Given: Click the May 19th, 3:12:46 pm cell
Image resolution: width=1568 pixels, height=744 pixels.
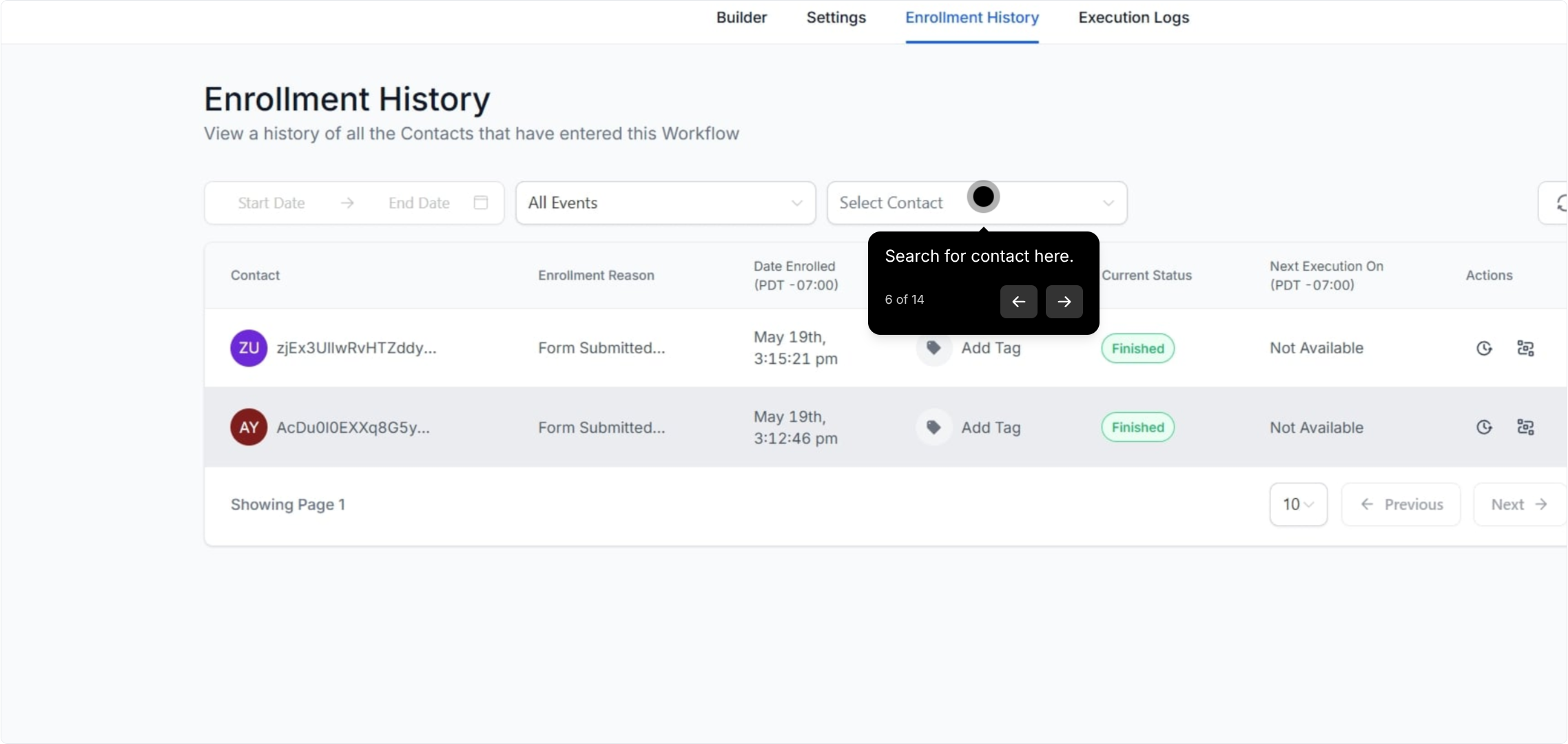Looking at the screenshot, I should coord(796,427).
